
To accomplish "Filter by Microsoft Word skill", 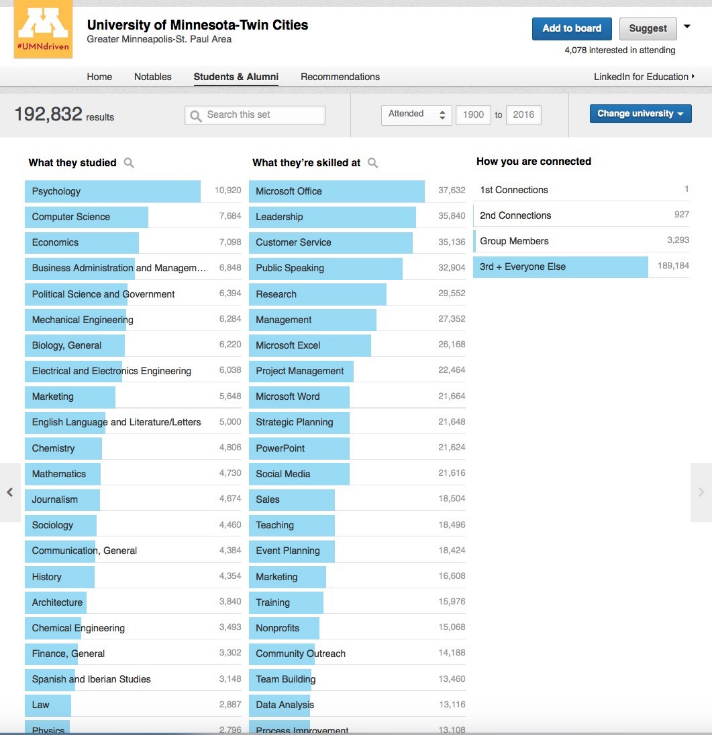I will (357, 397).
